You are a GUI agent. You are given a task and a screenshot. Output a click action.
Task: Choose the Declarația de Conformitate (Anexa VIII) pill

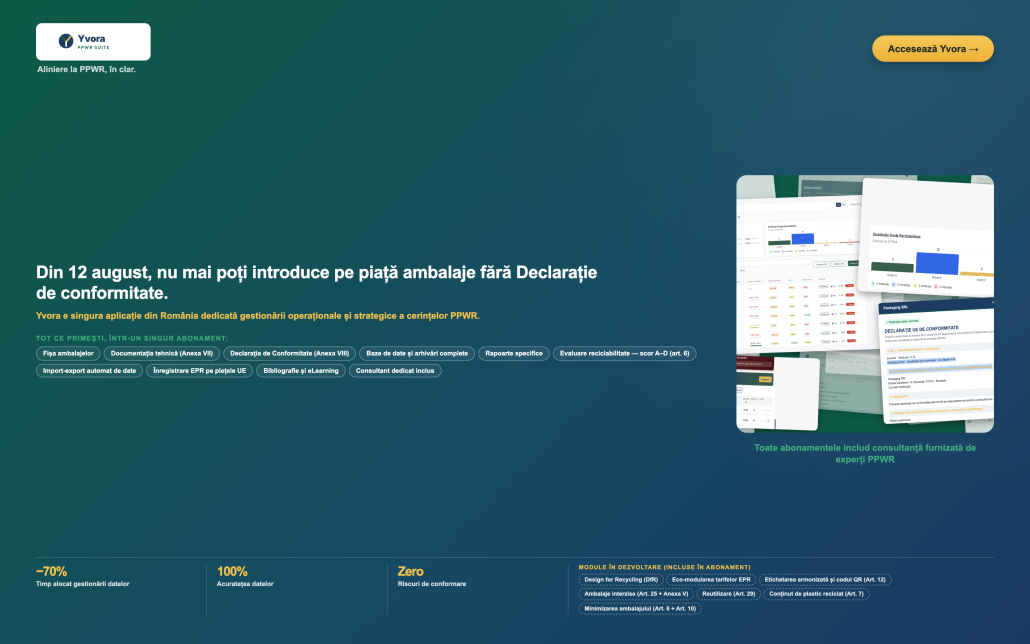click(290, 354)
